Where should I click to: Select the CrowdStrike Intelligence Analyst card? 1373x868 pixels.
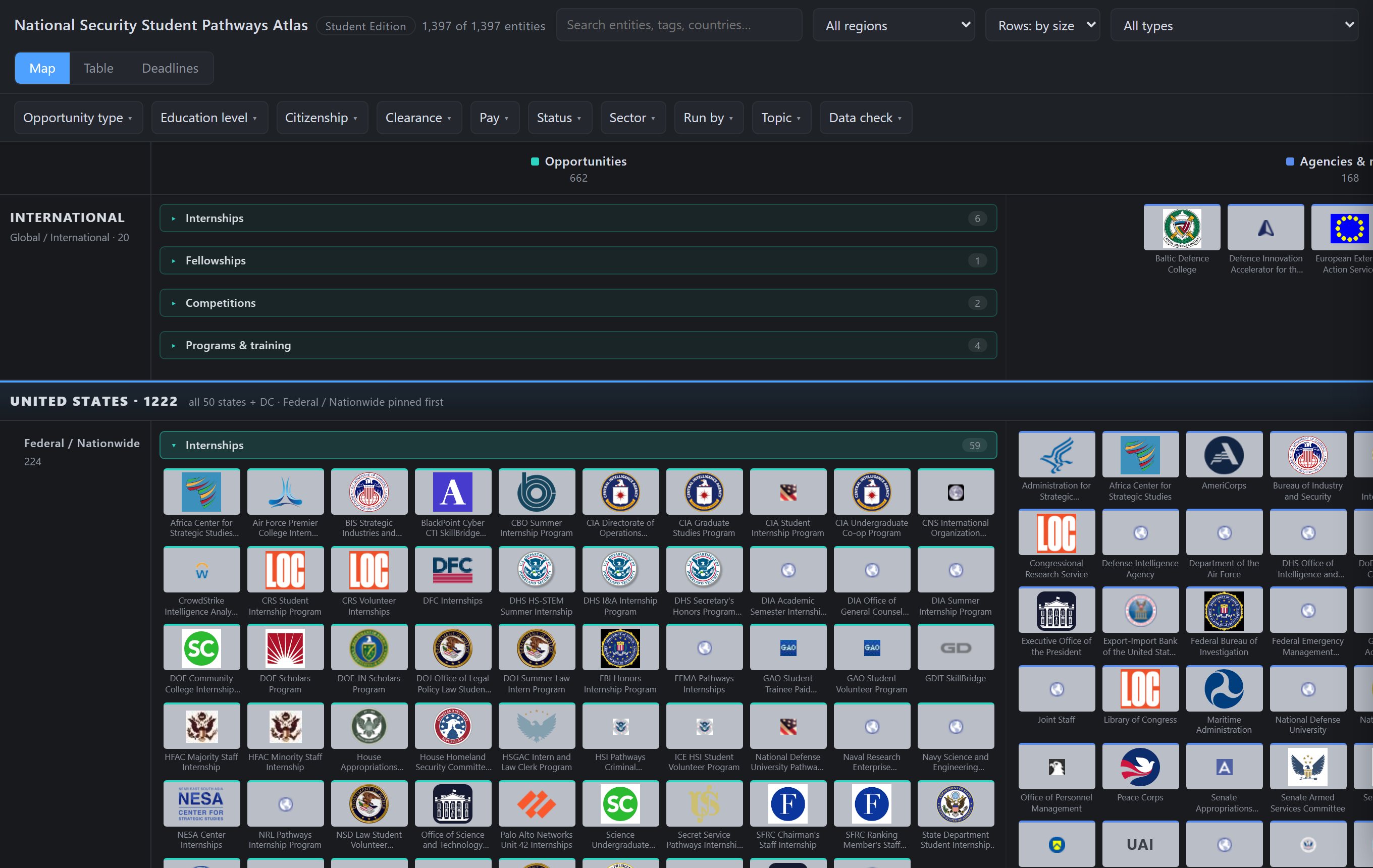tap(201, 581)
